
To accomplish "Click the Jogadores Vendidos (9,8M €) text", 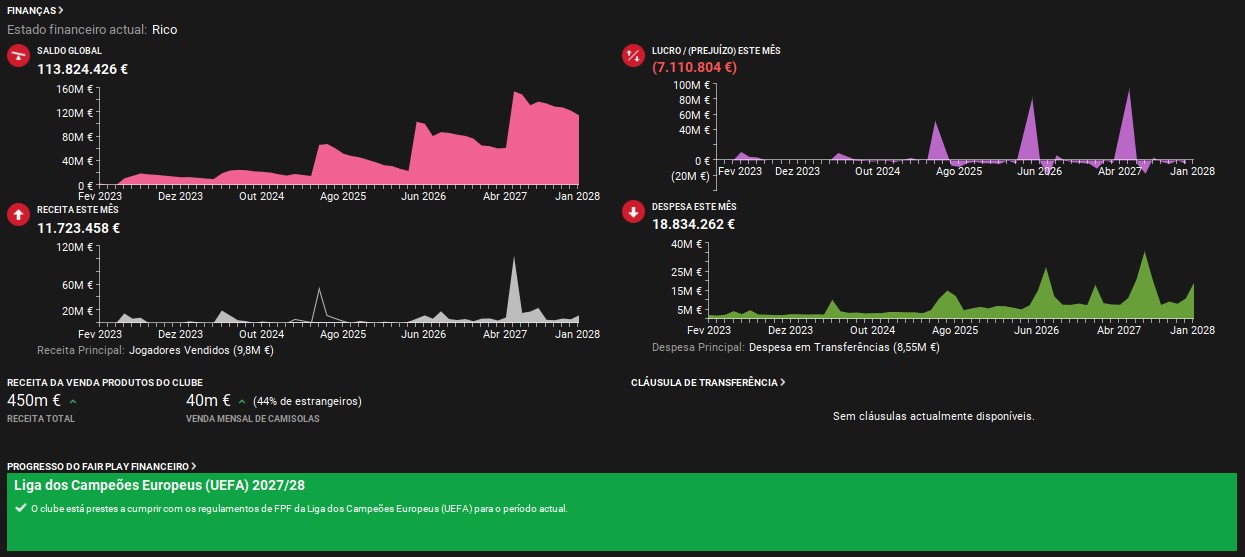I will click(x=202, y=351).
